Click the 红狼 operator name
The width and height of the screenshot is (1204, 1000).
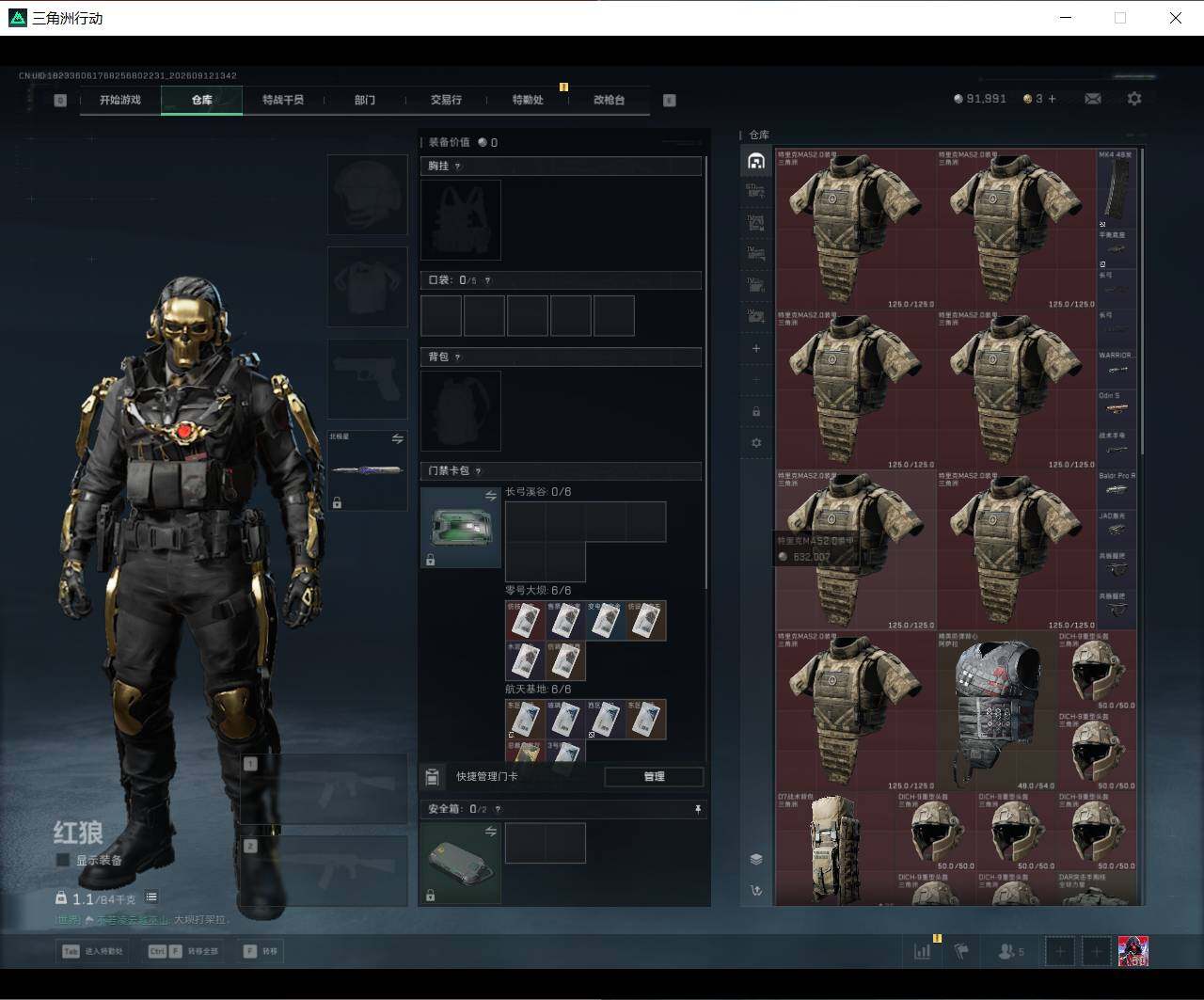tap(77, 833)
